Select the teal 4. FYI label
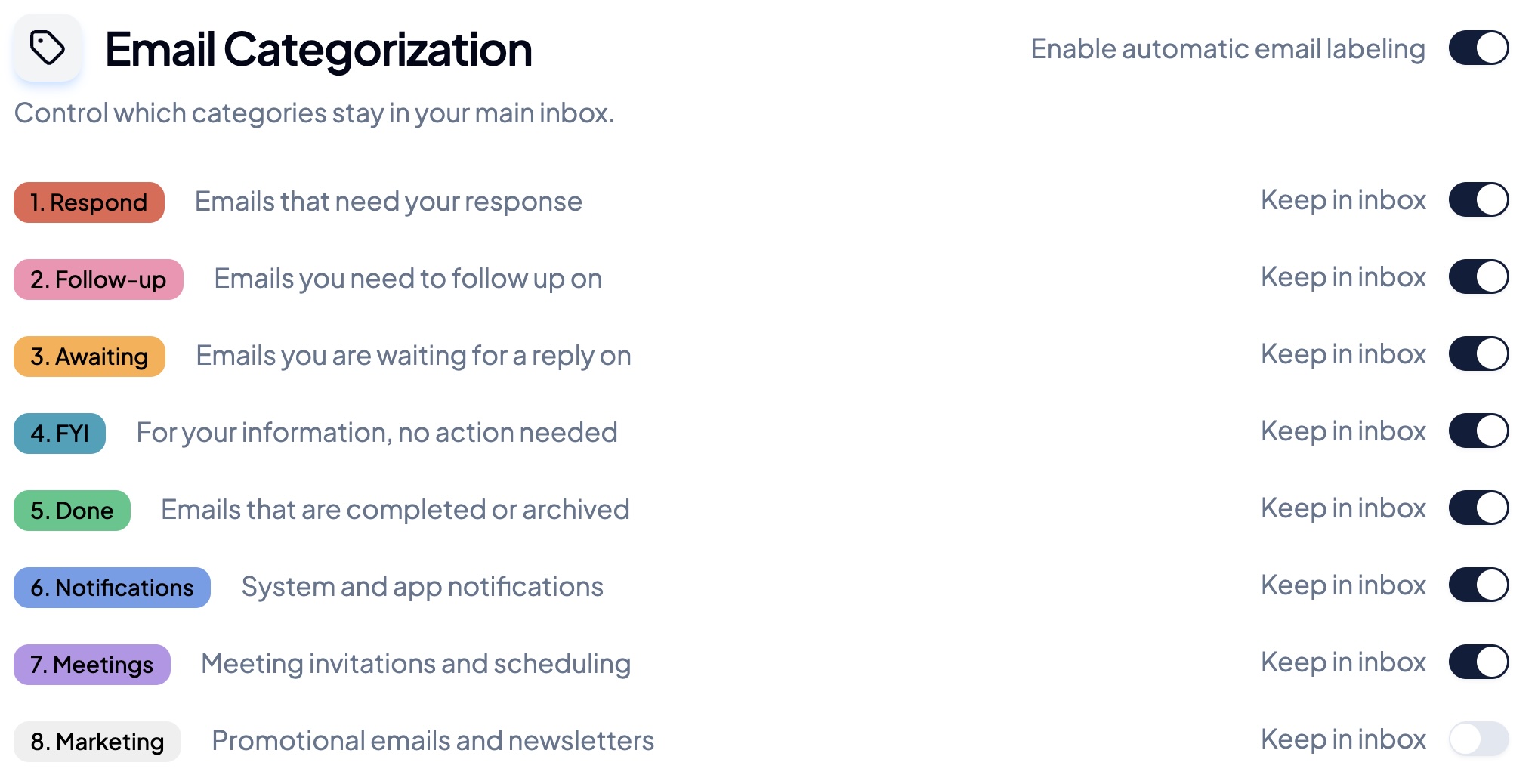Image resolution: width=1538 pixels, height=784 pixels. coord(60,434)
